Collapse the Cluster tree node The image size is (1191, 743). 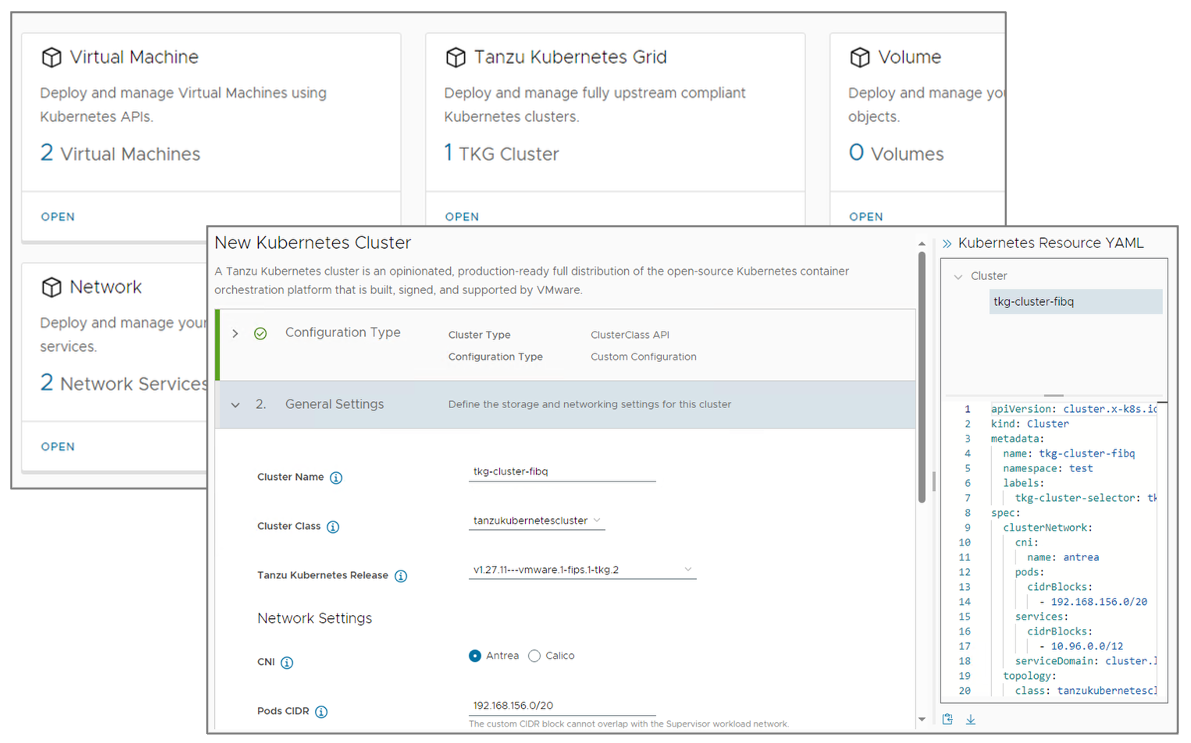pos(958,276)
